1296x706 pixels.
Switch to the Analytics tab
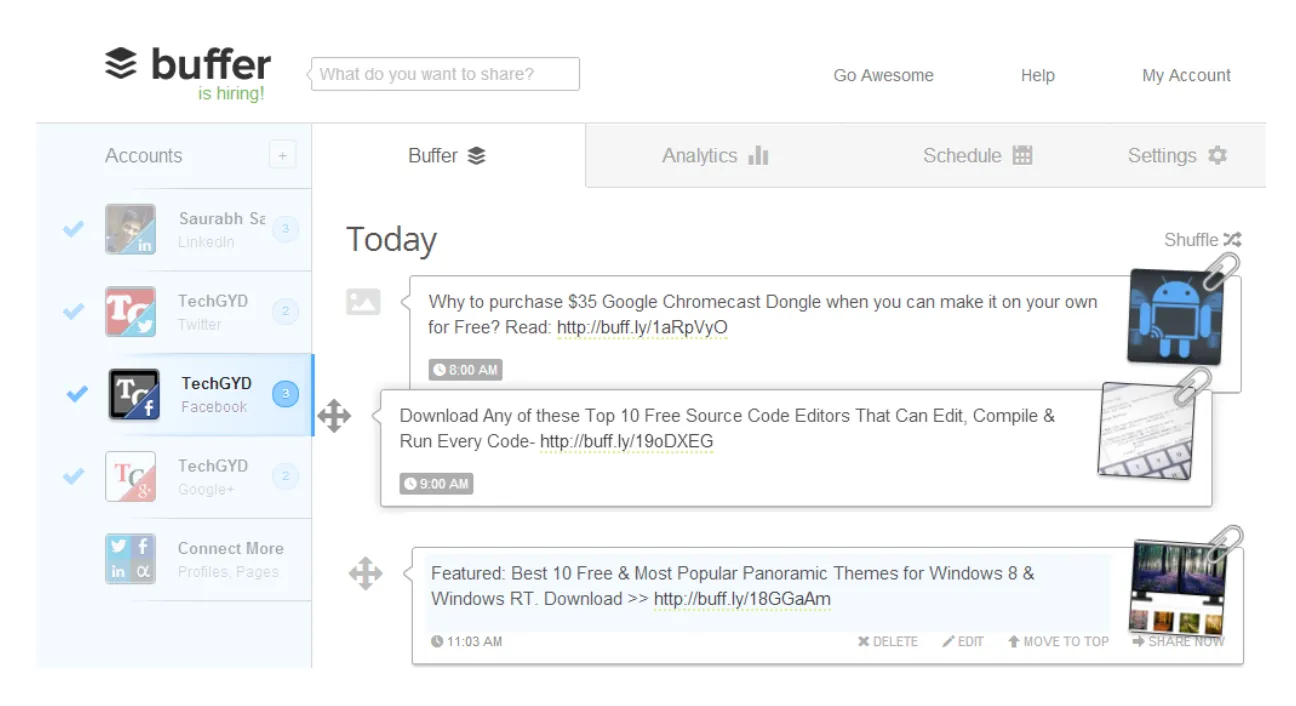pyautogui.click(x=715, y=156)
